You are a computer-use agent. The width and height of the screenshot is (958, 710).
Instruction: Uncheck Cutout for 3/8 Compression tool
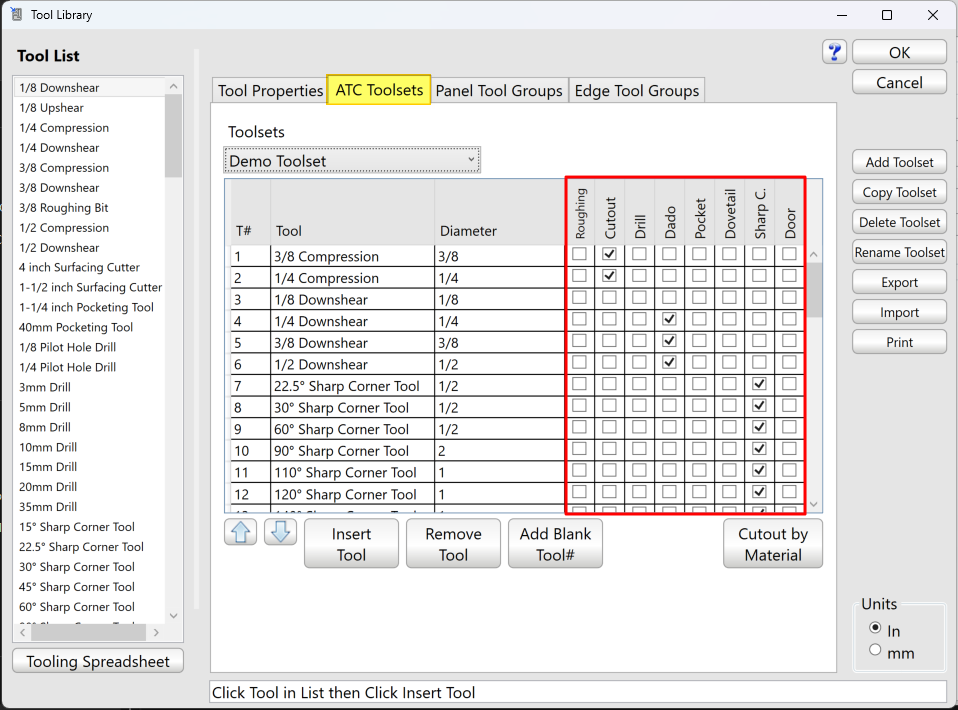tap(609, 255)
